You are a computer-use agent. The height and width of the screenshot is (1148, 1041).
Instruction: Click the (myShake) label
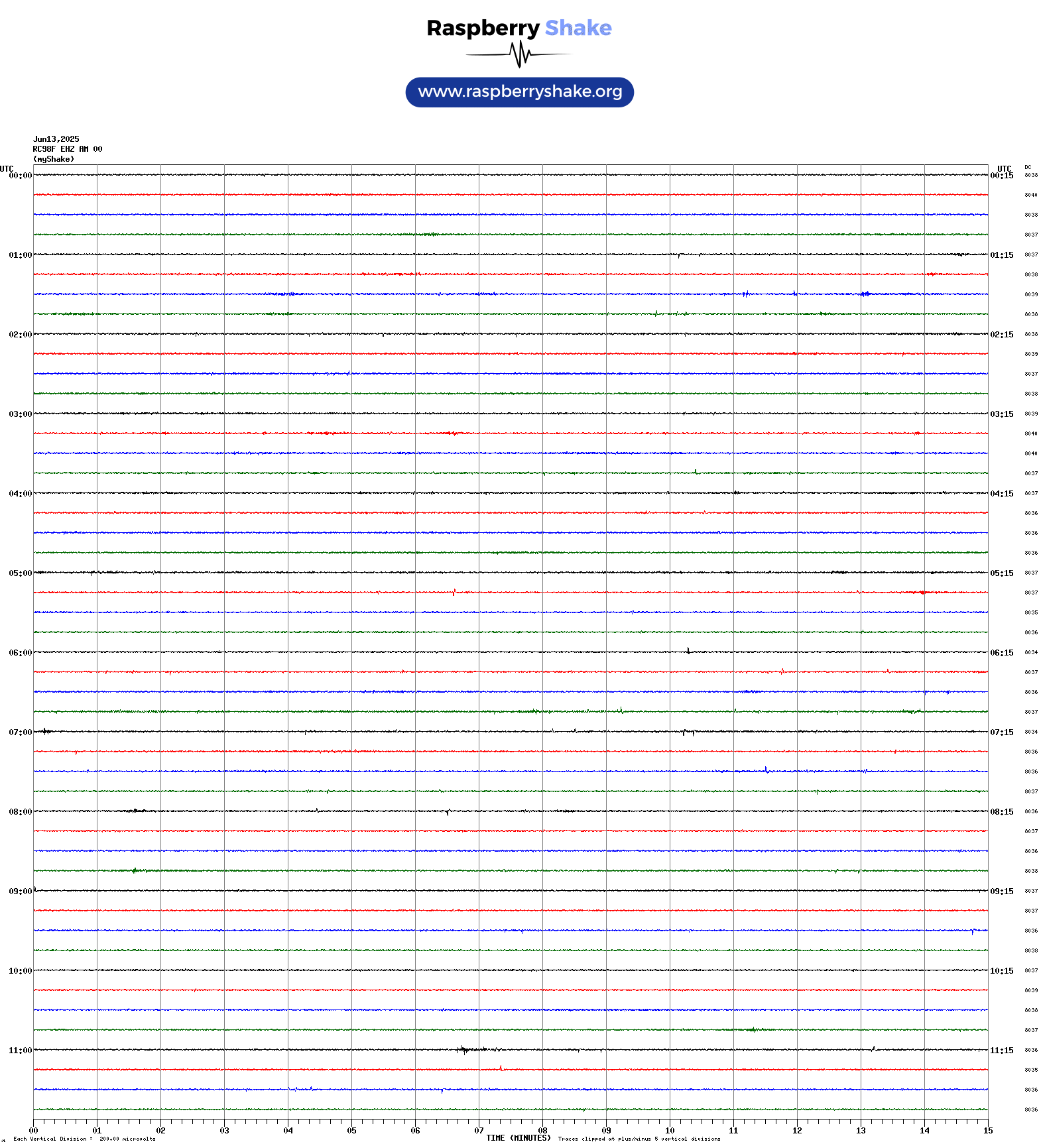[x=54, y=159]
